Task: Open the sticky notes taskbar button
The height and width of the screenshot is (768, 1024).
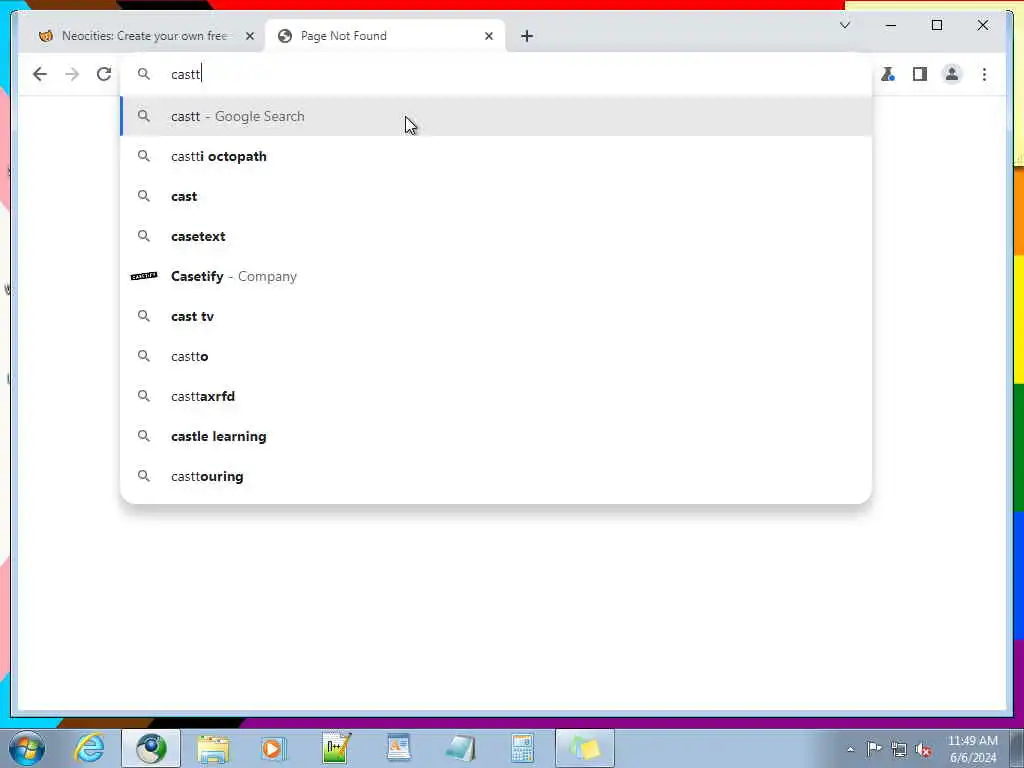Action: tap(584, 748)
